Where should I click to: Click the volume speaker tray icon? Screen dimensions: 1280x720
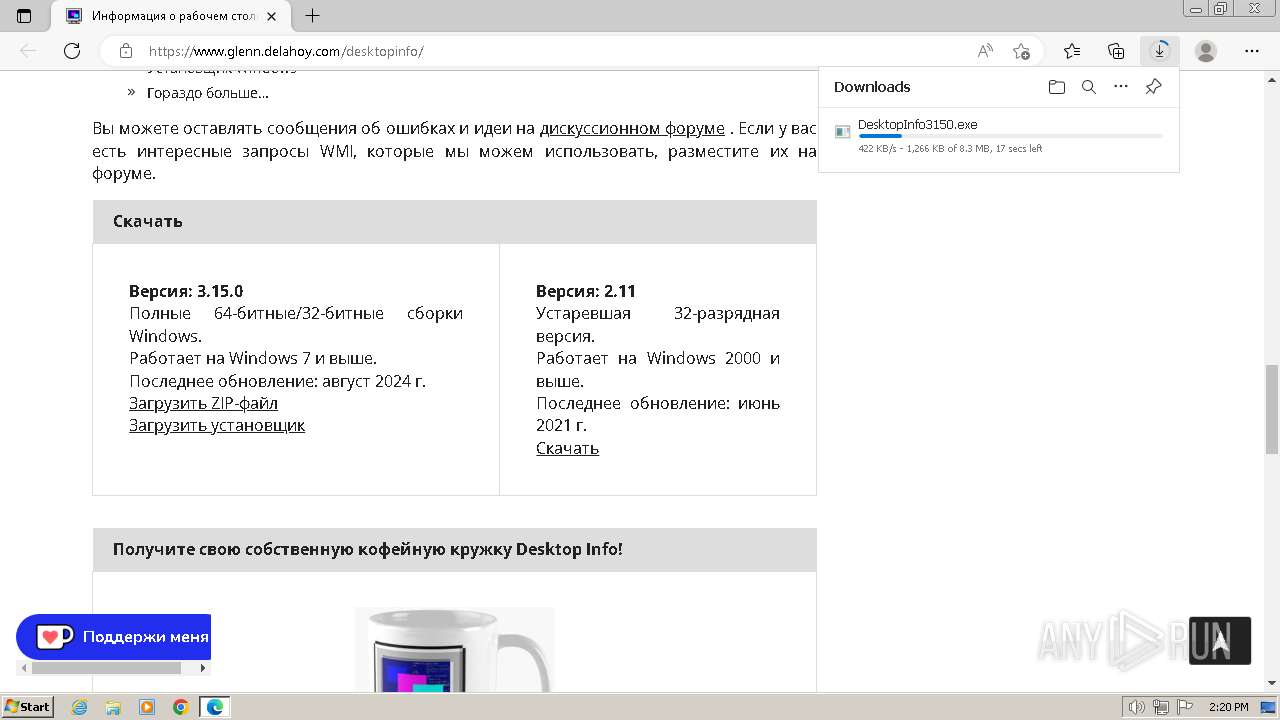pos(1137,707)
